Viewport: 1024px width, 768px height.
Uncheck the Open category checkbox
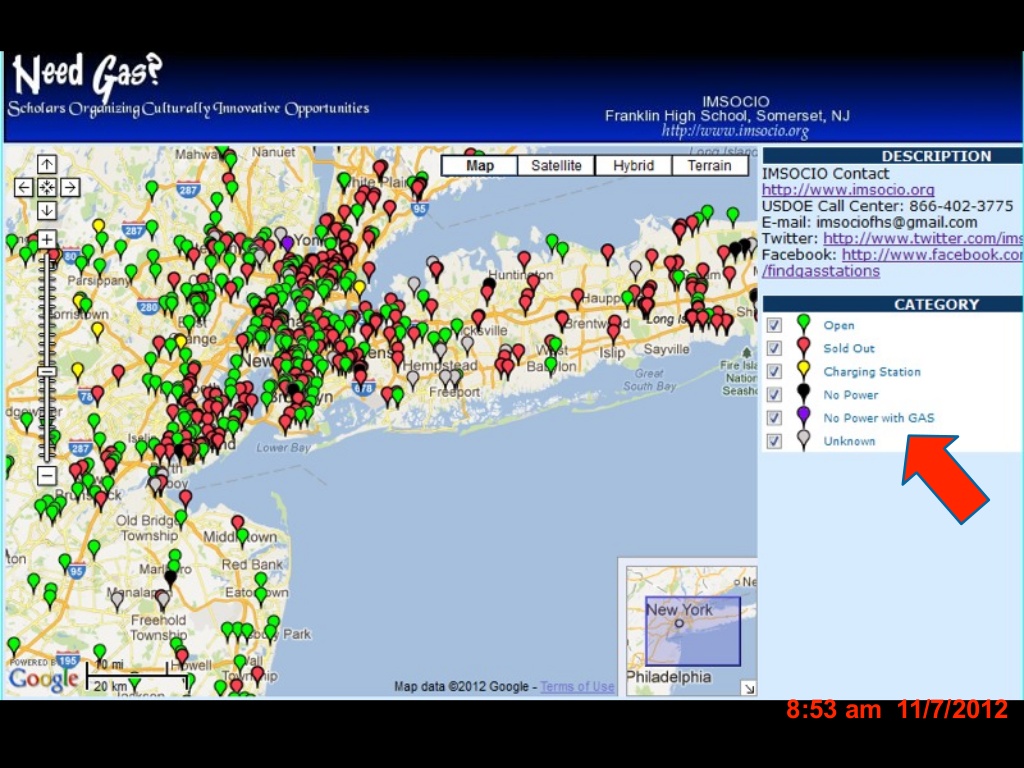(774, 325)
